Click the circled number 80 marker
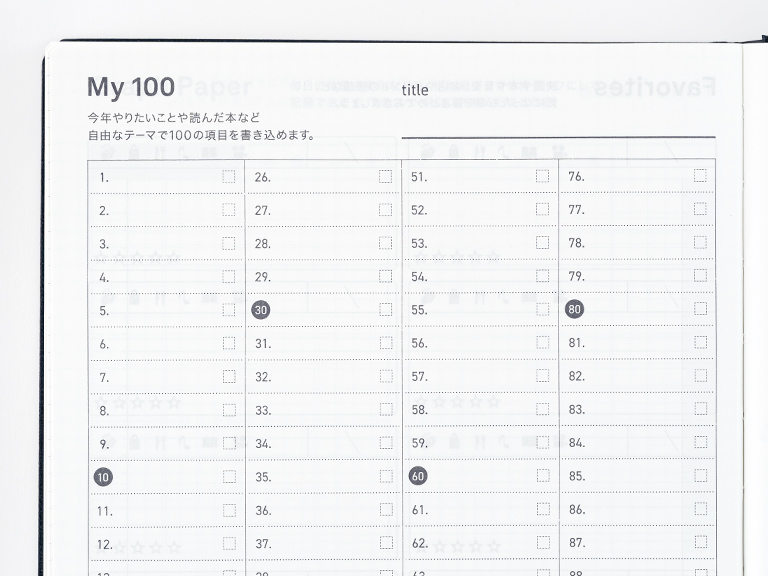This screenshot has width=768, height=576. click(575, 310)
